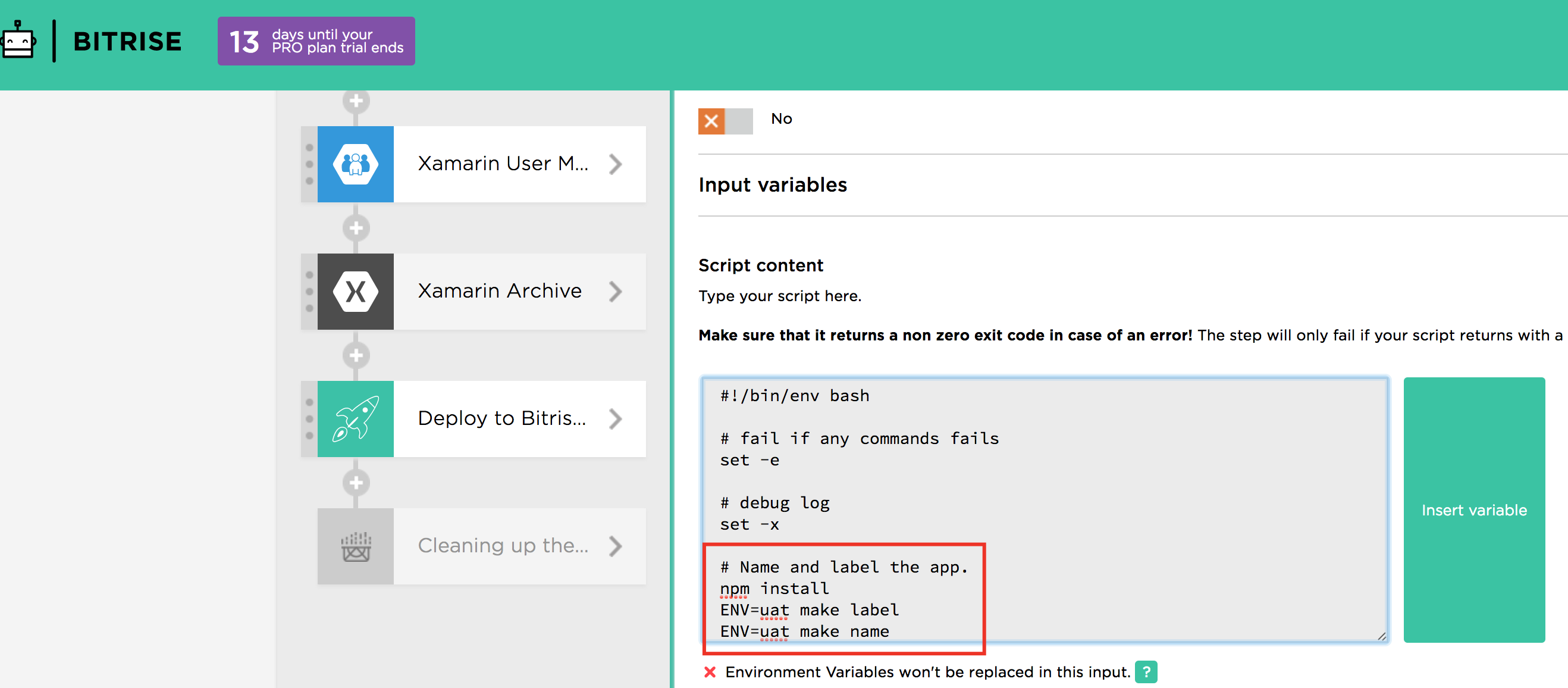Viewport: 1568px width, 688px height.
Task: Click the red X Environment Variables replacement toggle
Action: tap(709, 671)
